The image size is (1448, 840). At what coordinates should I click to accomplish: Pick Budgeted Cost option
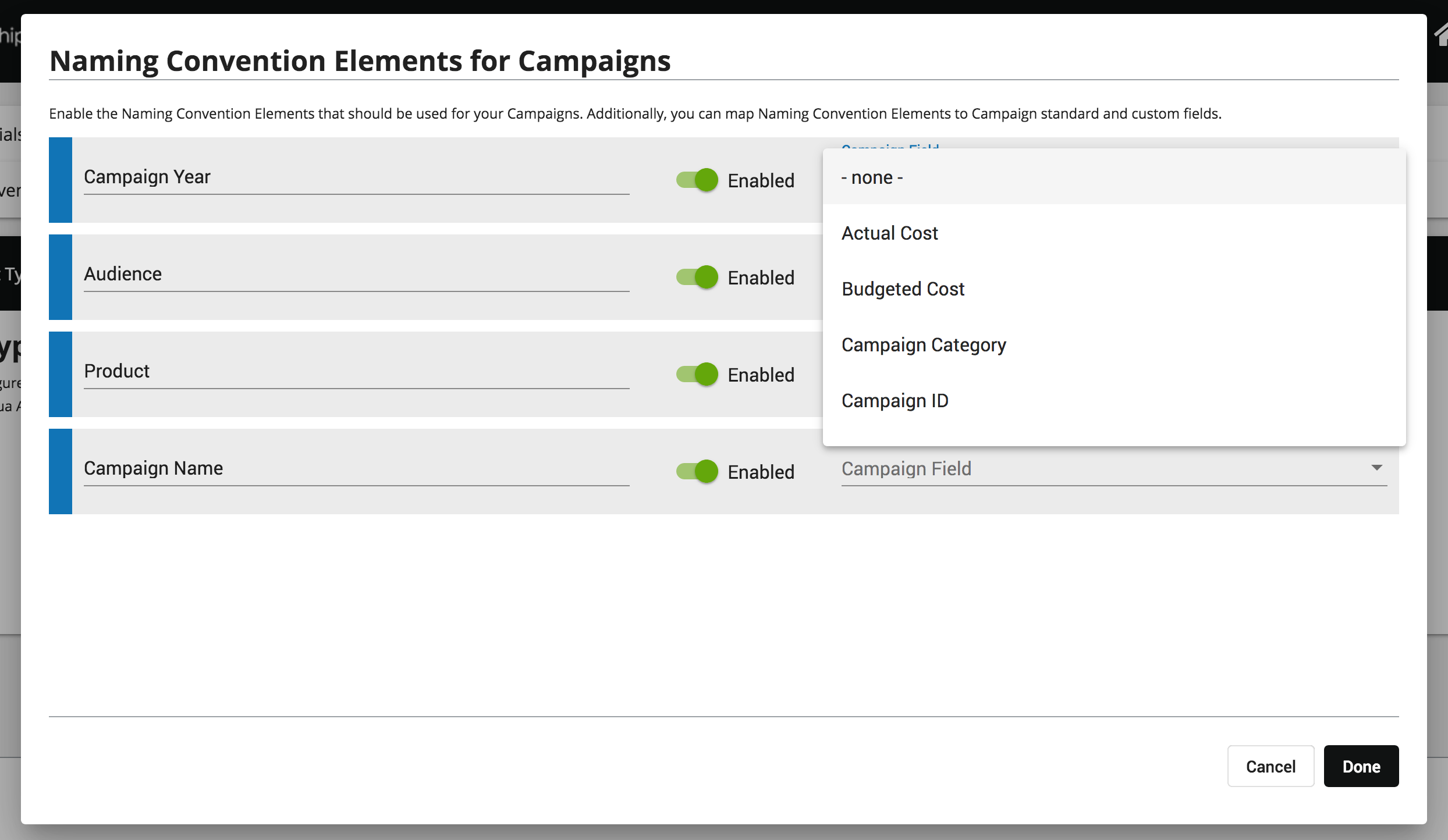tap(903, 289)
